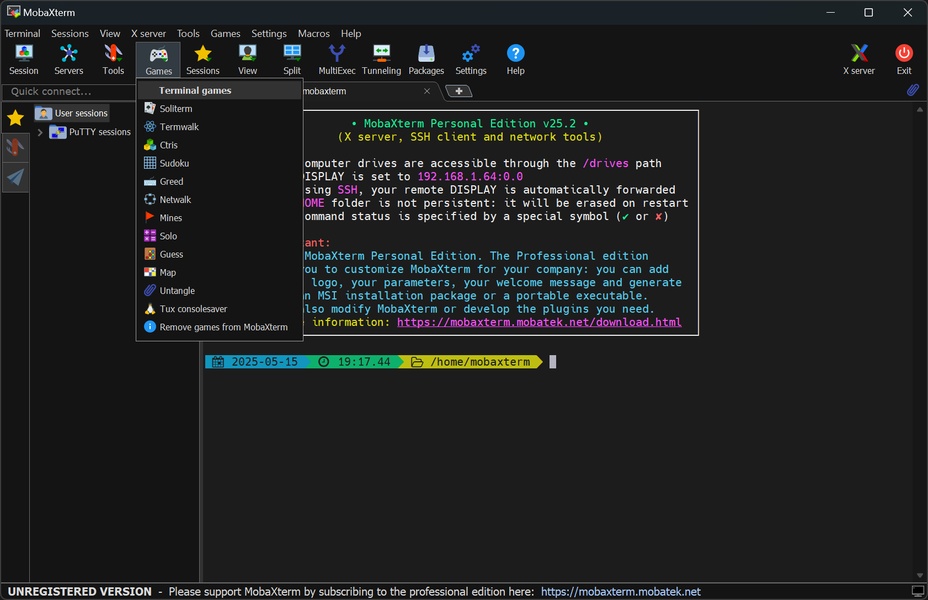Click the MultiExec toolbar icon
The width and height of the screenshot is (928, 600).
337,59
